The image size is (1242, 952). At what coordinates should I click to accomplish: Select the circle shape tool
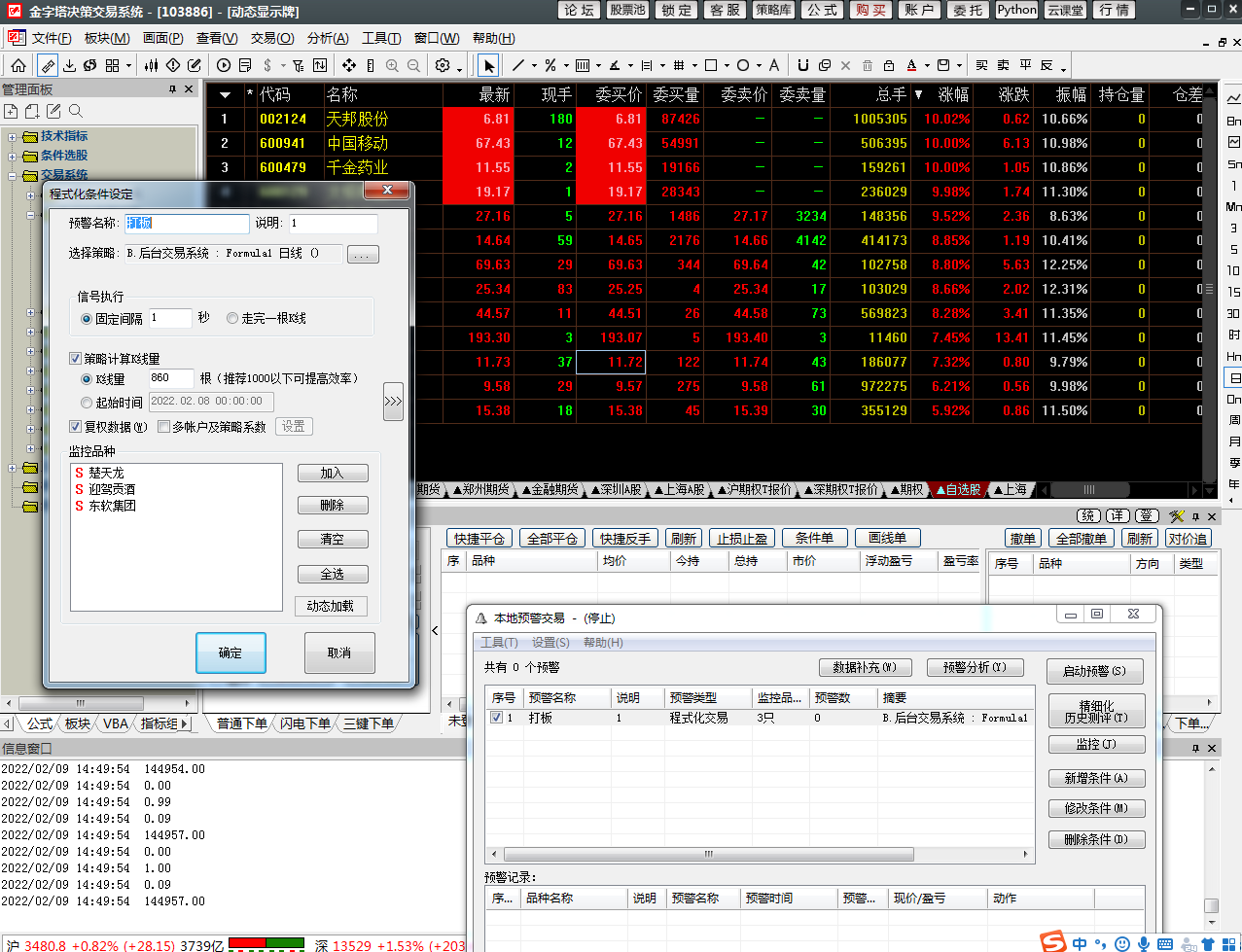(x=743, y=65)
